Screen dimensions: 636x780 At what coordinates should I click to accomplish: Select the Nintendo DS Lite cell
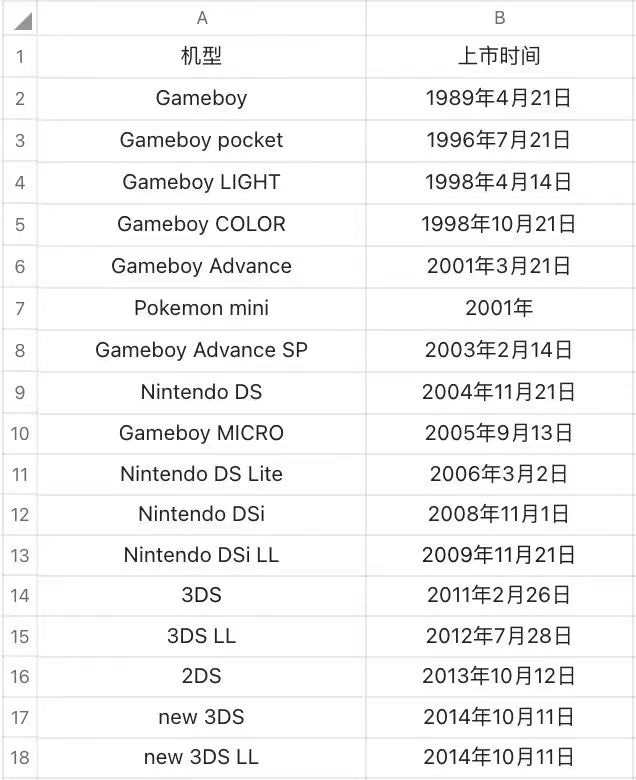(x=201, y=474)
